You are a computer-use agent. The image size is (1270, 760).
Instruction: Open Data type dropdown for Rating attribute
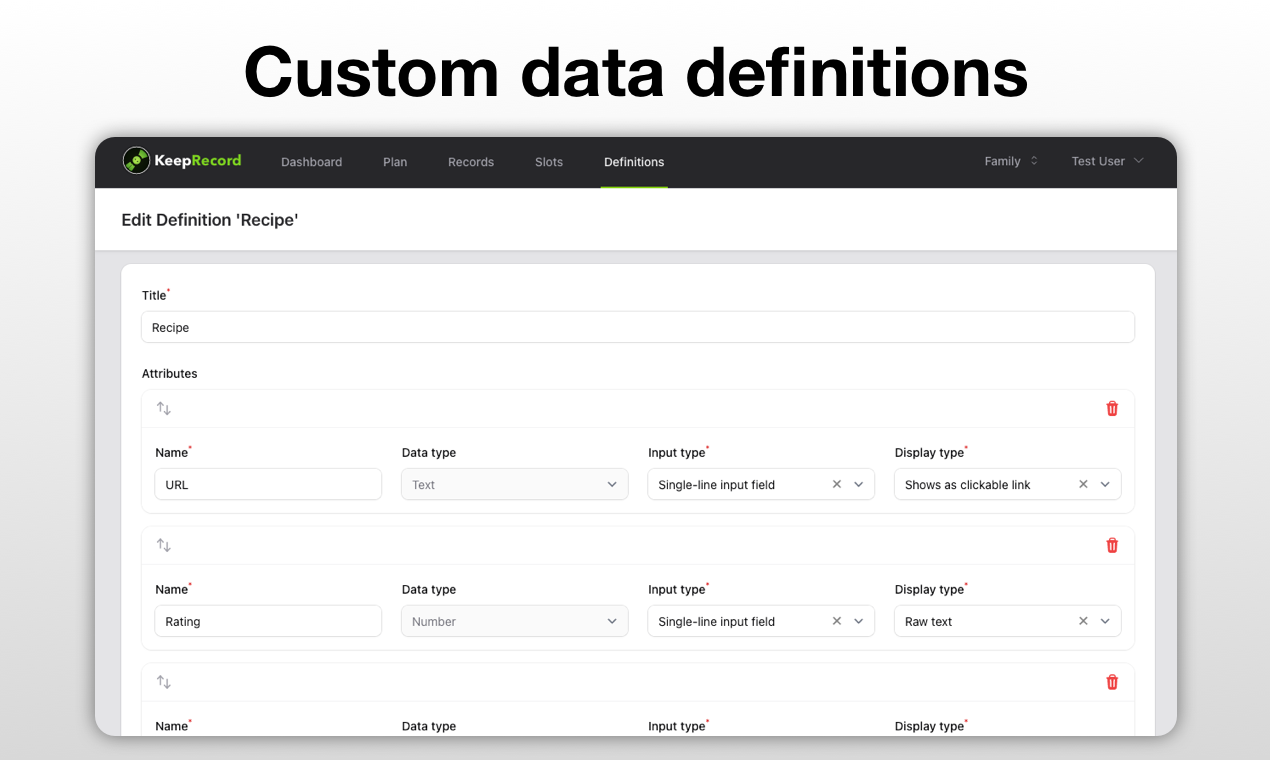tap(515, 621)
